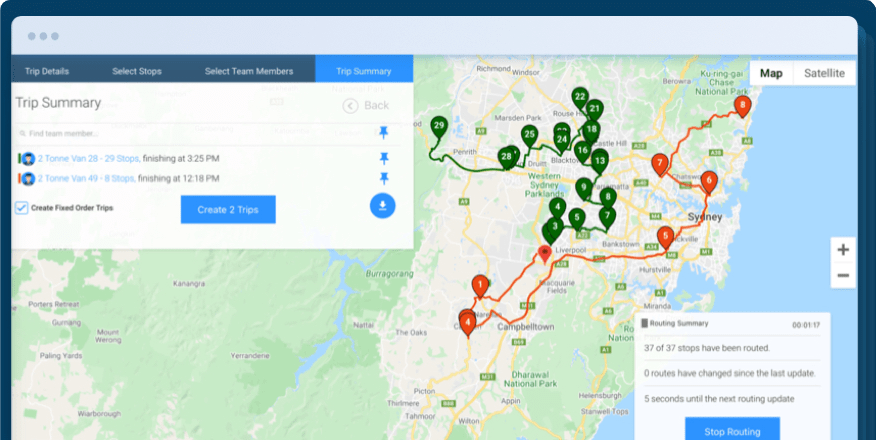Switch the map to Satellite view

pos(824,74)
